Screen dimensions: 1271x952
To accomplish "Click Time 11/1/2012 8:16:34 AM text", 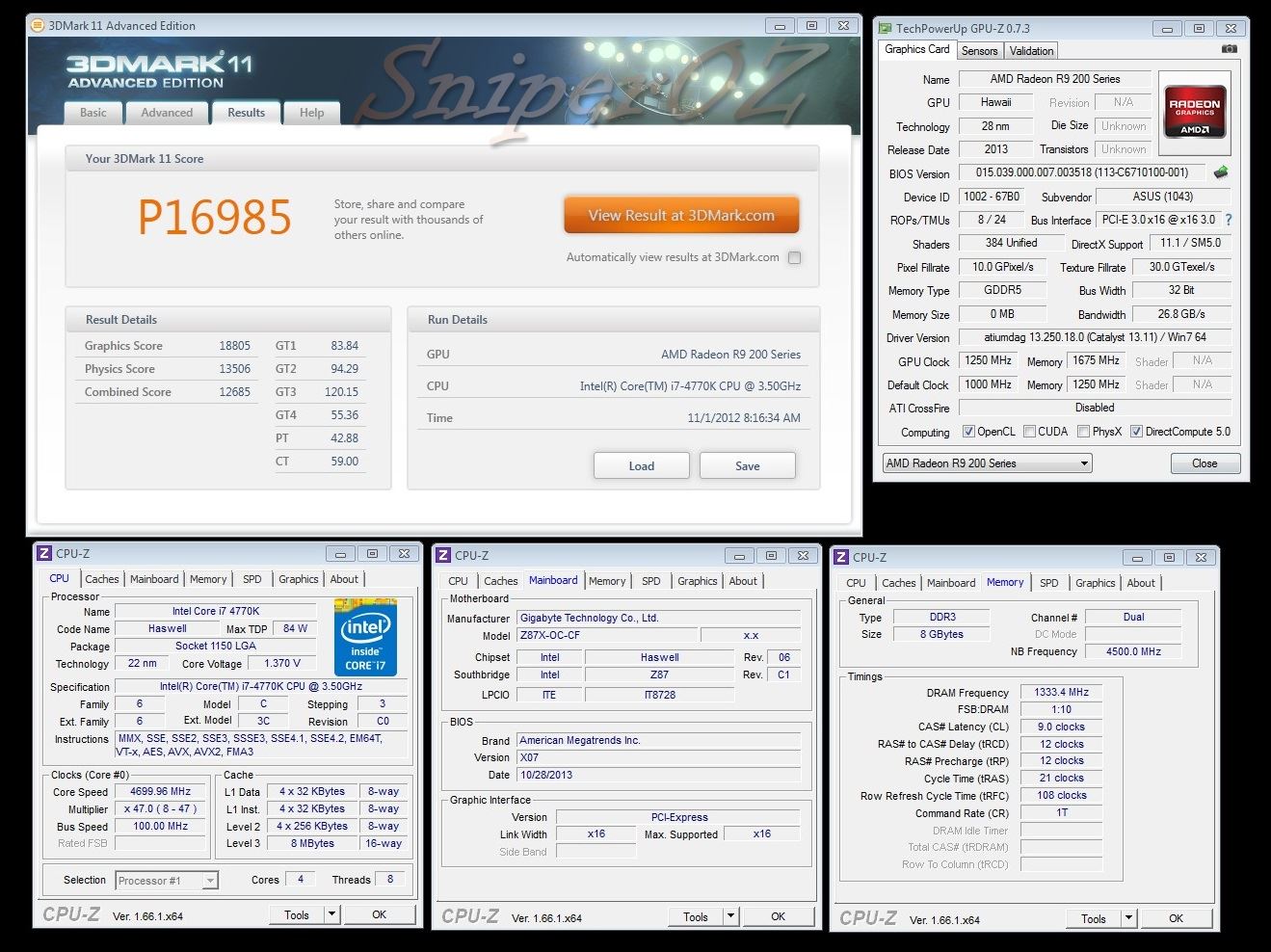I will pos(743,418).
